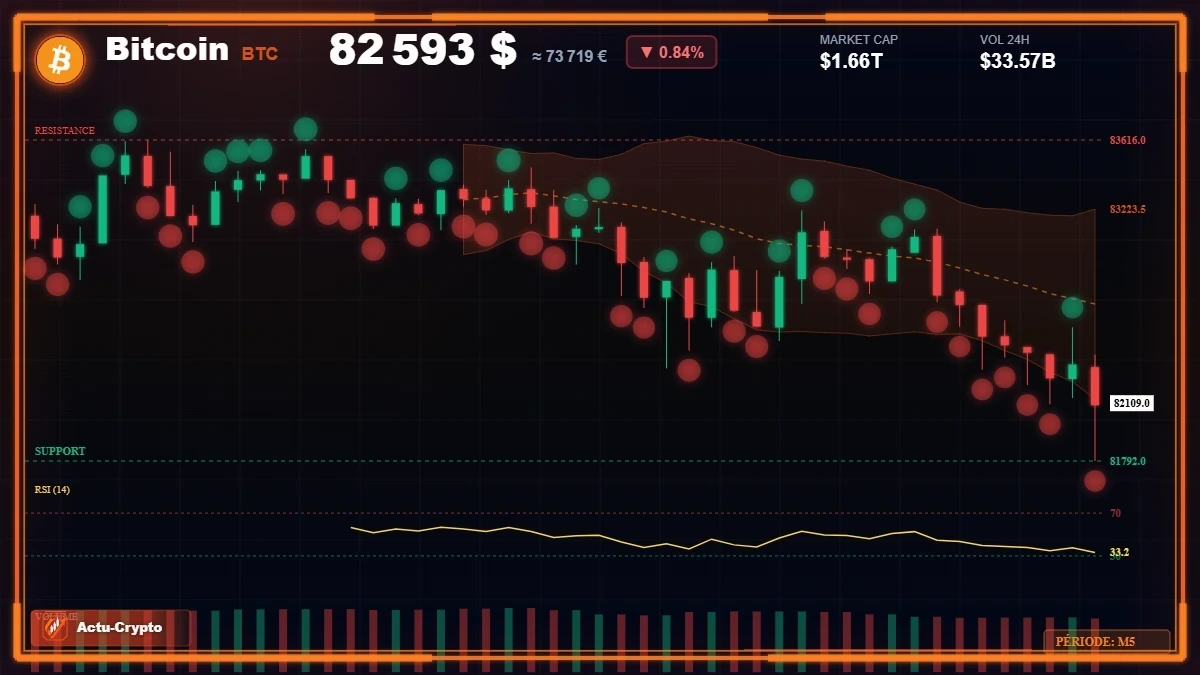Click the 81792.0 support price
Image resolution: width=1200 pixels, height=675 pixels.
point(1128,461)
